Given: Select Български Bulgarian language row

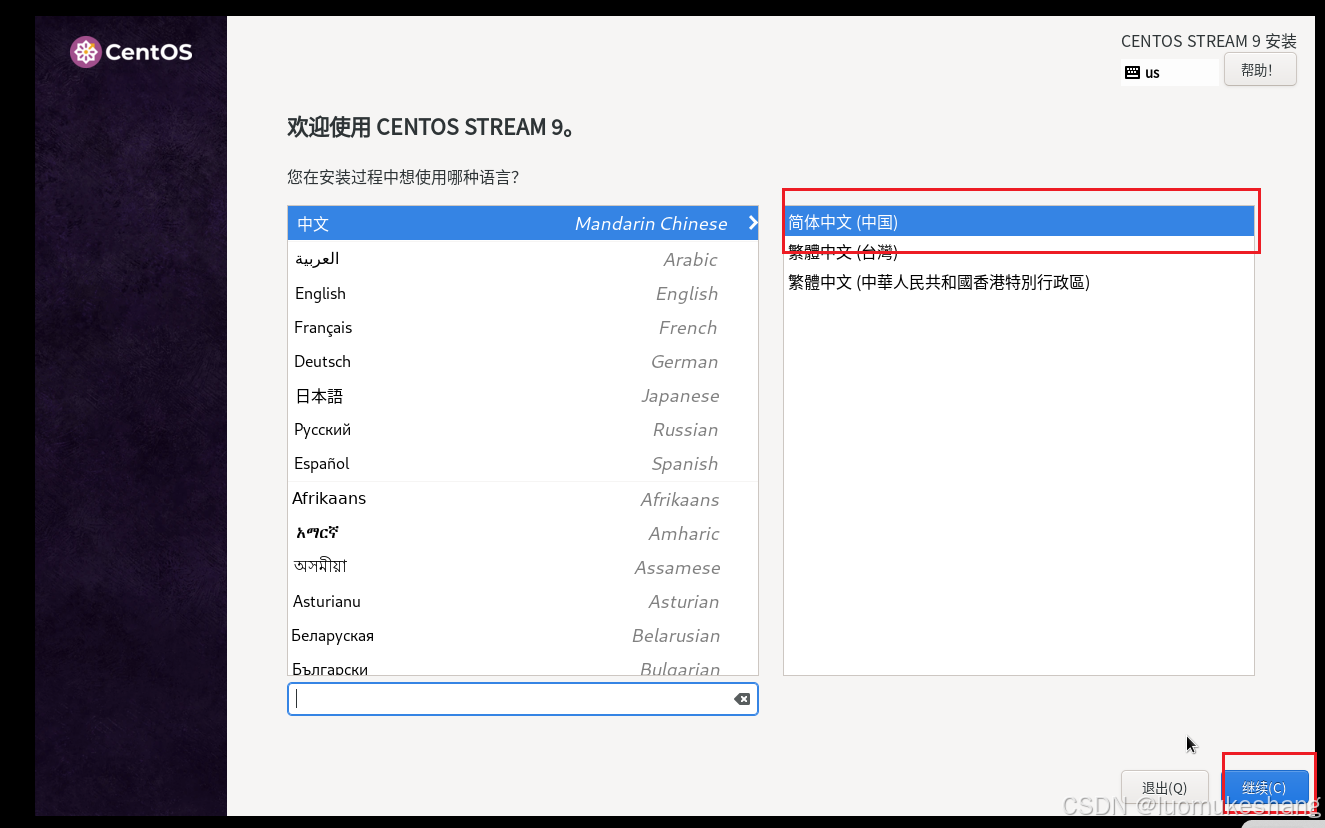Looking at the screenshot, I should 523,665.
